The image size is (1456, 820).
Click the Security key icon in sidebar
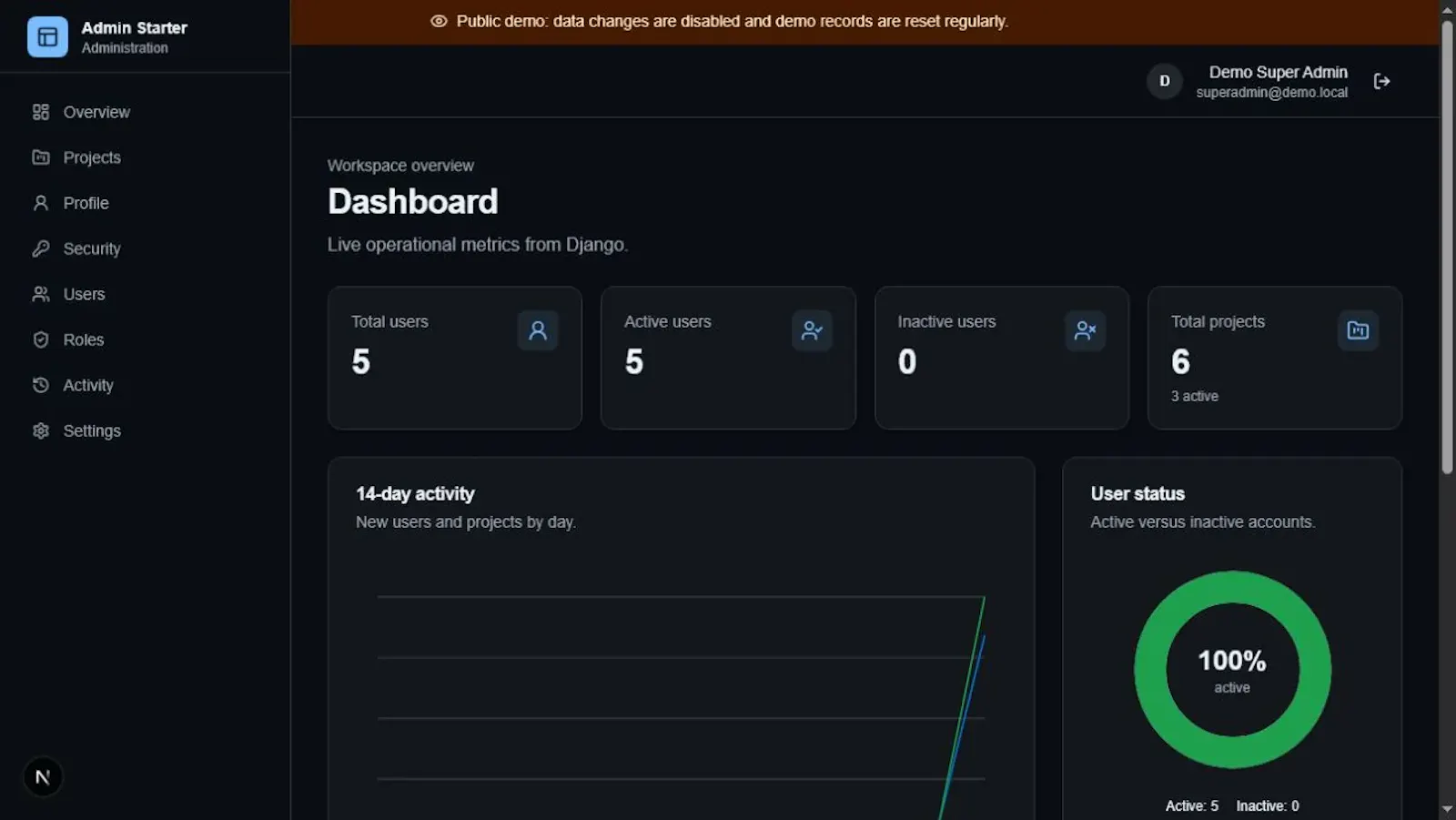coord(41,248)
